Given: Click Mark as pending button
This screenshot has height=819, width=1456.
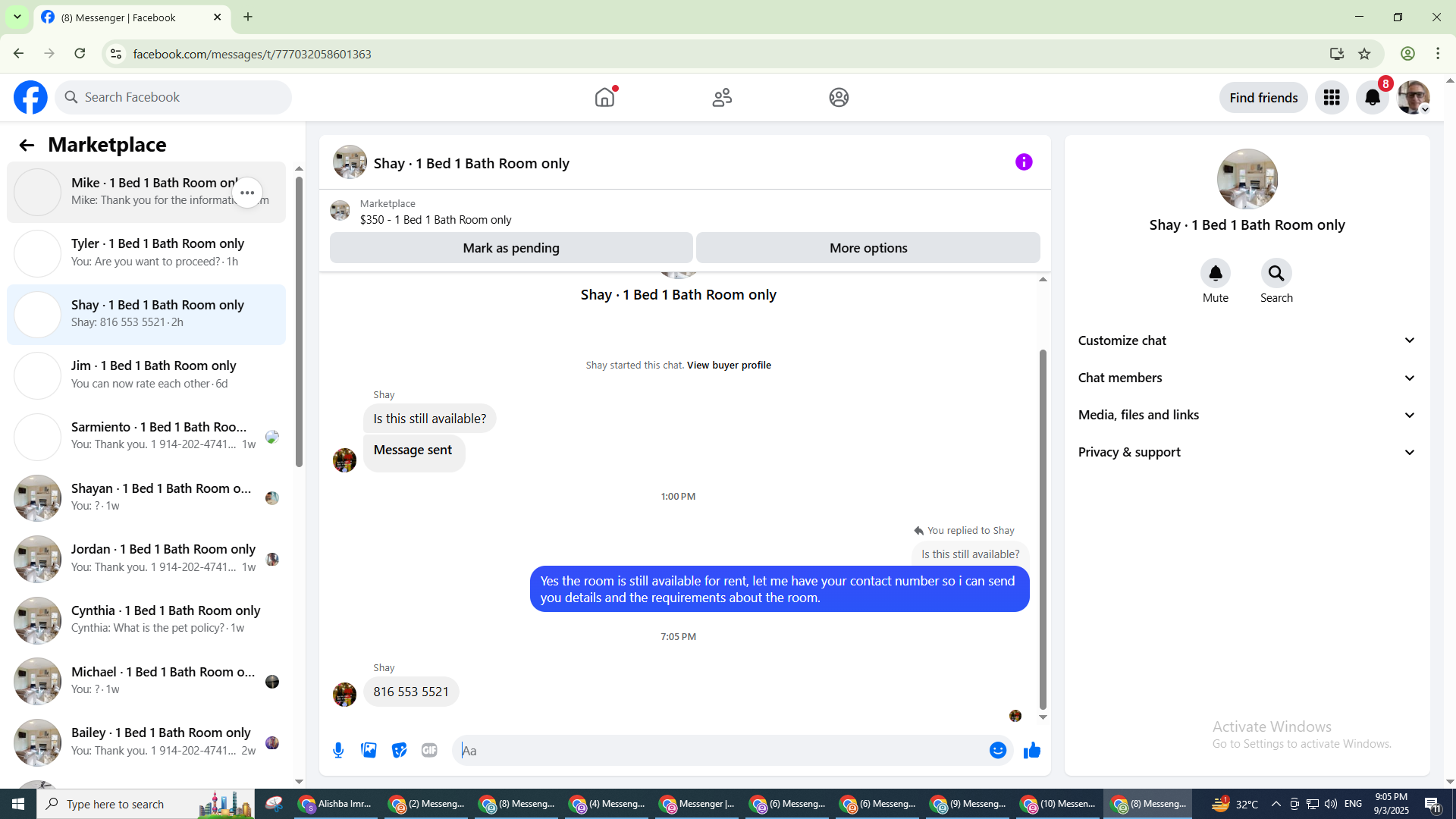Looking at the screenshot, I should (x=511, y=248).
